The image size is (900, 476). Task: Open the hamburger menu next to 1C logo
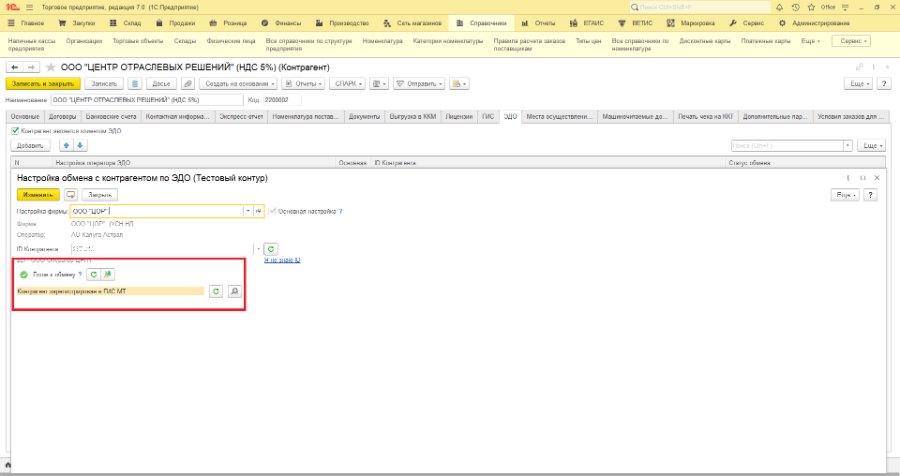pyautogui.click(x=29, y=7)
